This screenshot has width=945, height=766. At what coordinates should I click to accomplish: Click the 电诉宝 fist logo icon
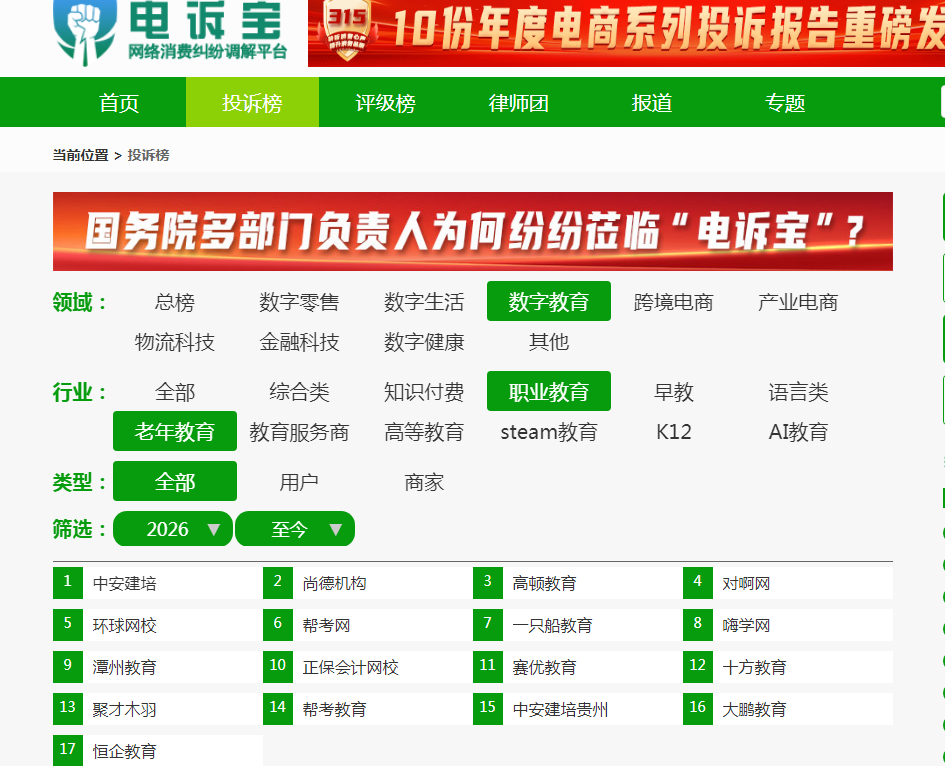85,31
